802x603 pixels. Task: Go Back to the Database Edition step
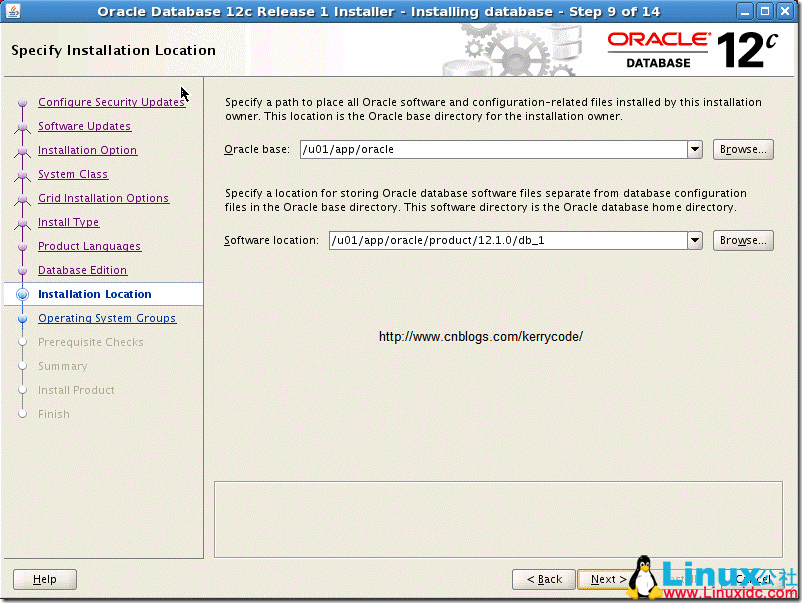tap(543, 579)
